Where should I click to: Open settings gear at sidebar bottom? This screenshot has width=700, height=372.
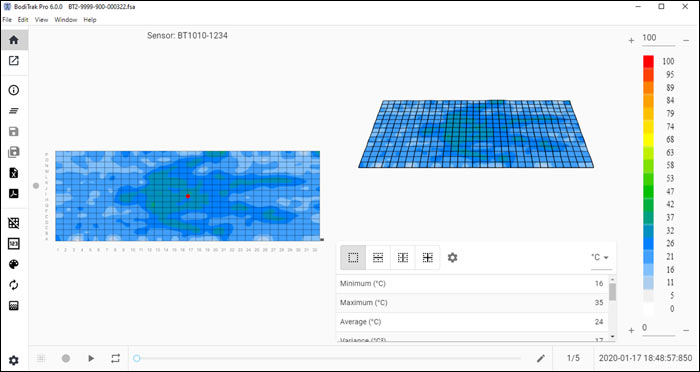click(x=14, y=360)
